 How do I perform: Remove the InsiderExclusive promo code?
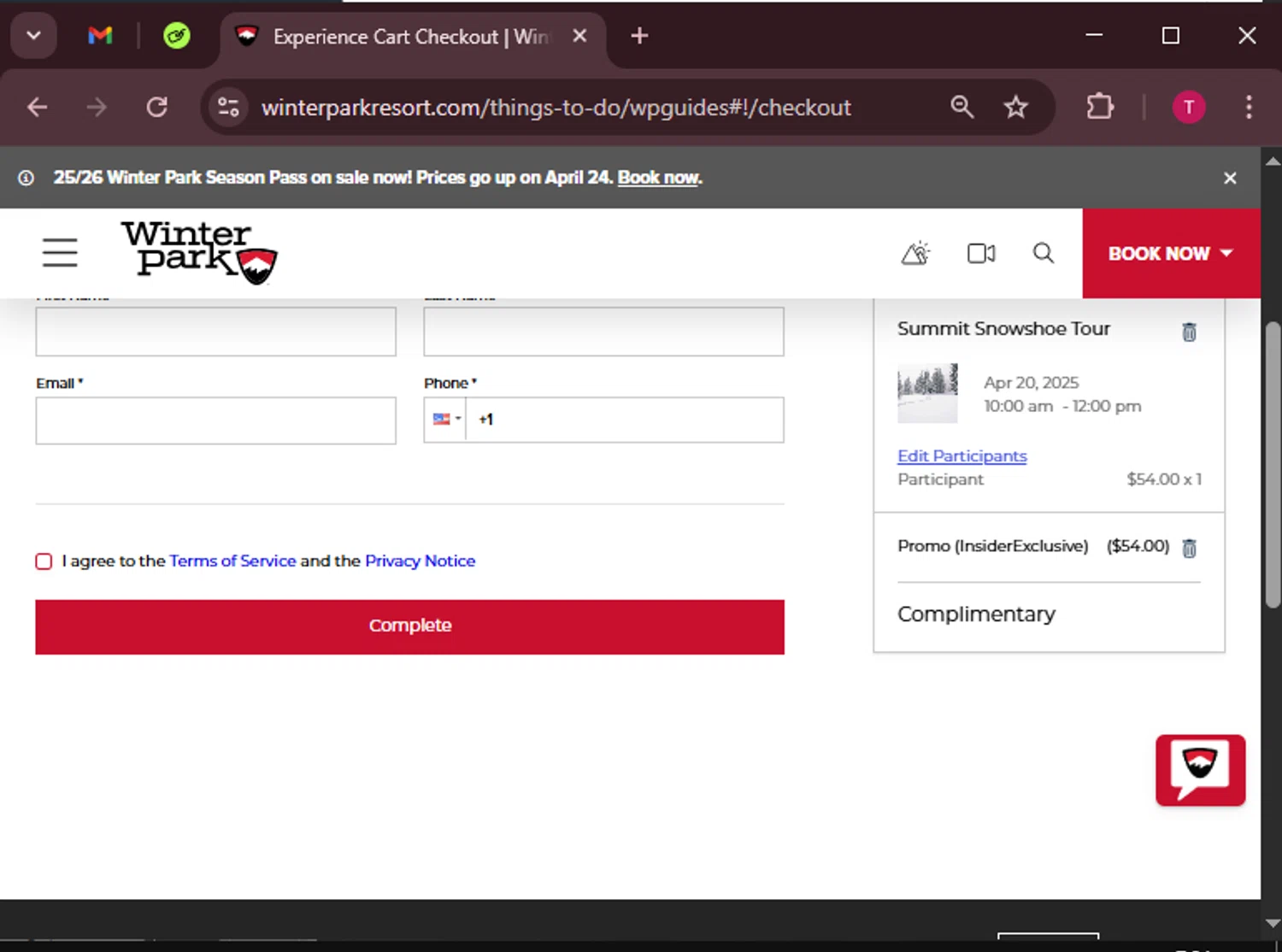[1189, 548]
